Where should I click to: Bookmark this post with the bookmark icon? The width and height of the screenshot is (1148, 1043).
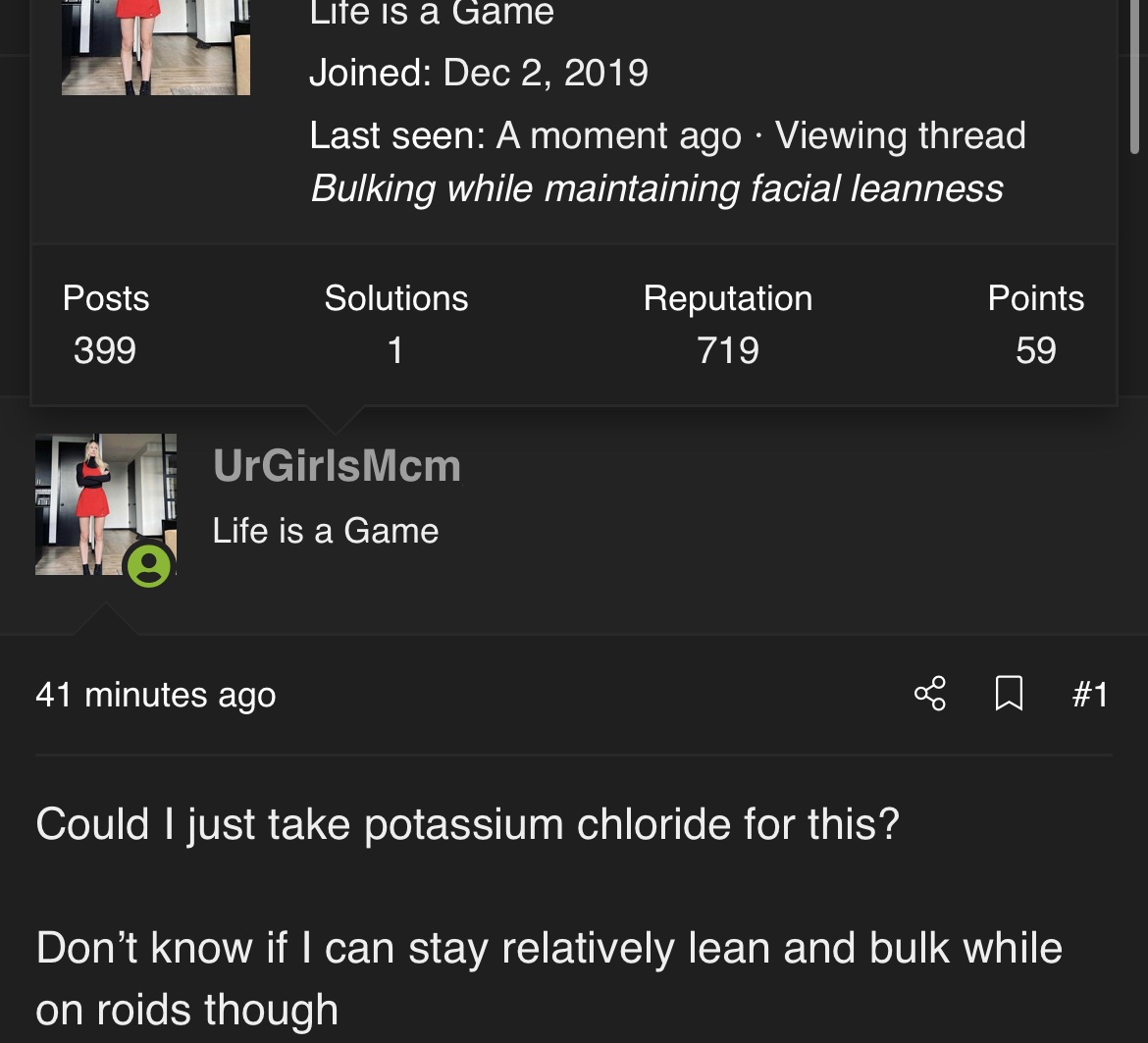(1009, 694)
